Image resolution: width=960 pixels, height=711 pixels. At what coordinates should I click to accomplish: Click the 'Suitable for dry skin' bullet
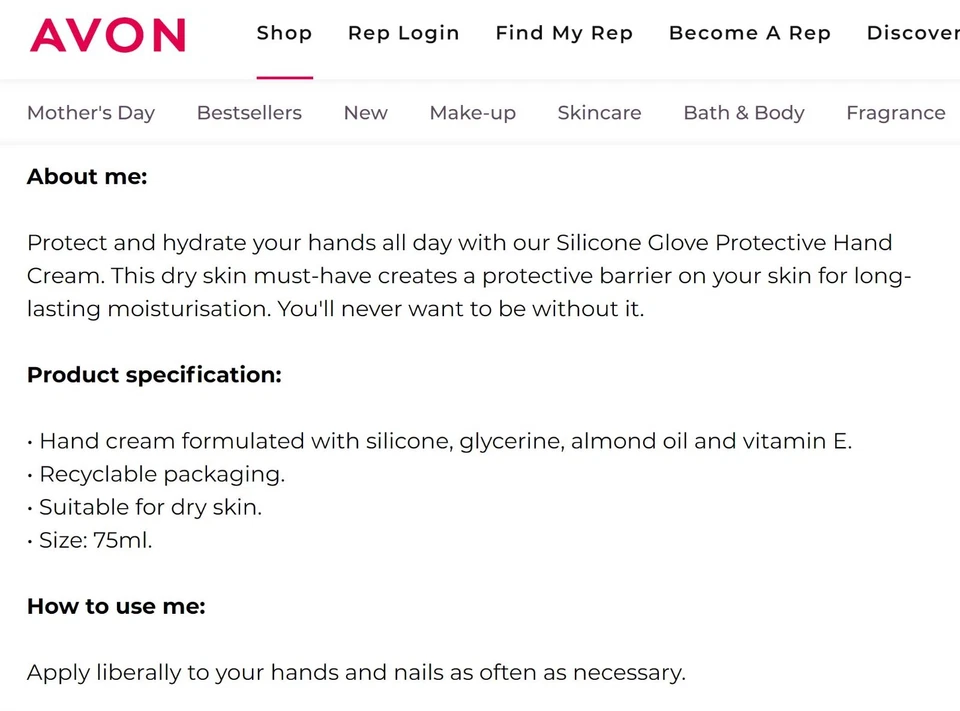150,507
